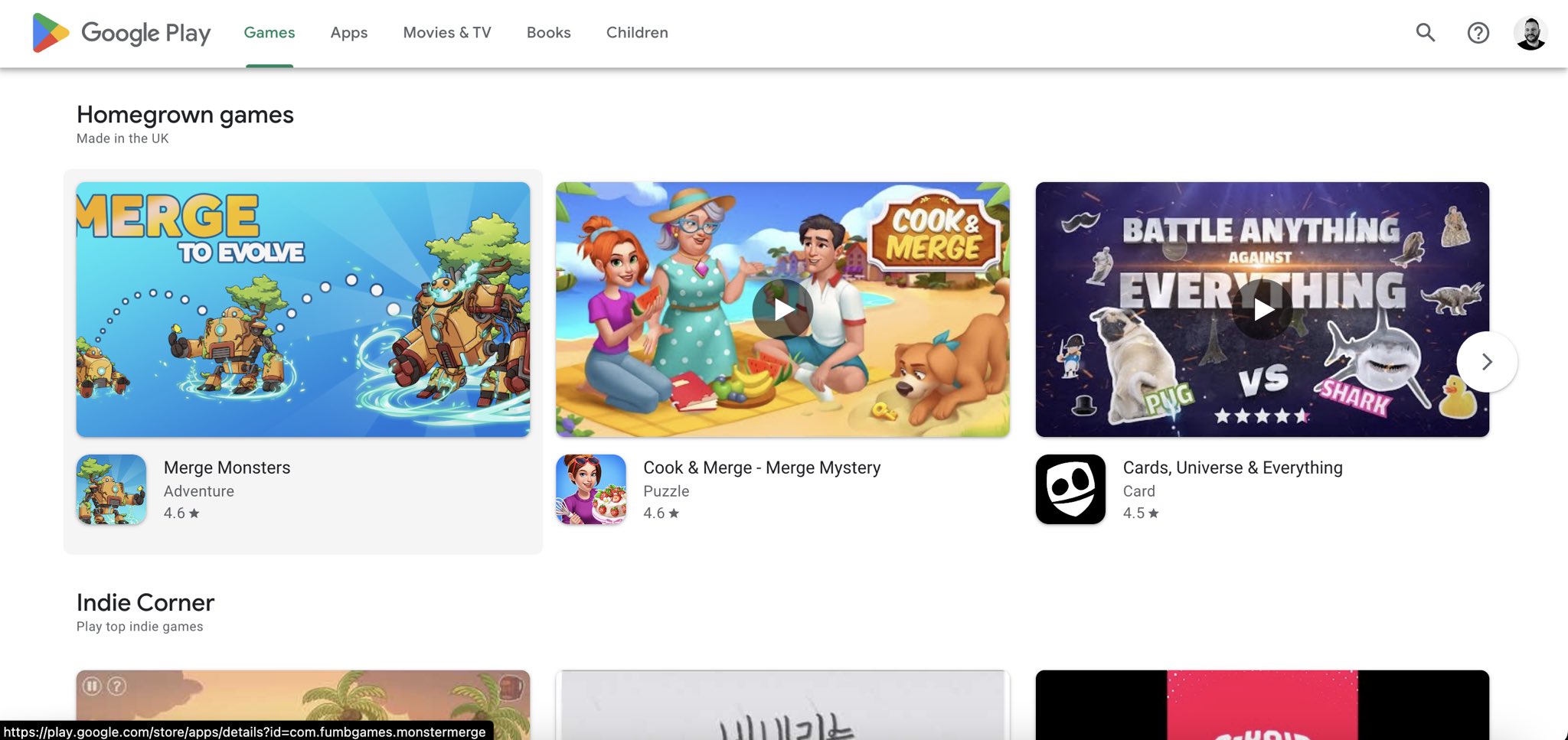Click the Adventure genre under Merge Monsters
Viewport: 1568px width, 740px height.
pos(199,491)
